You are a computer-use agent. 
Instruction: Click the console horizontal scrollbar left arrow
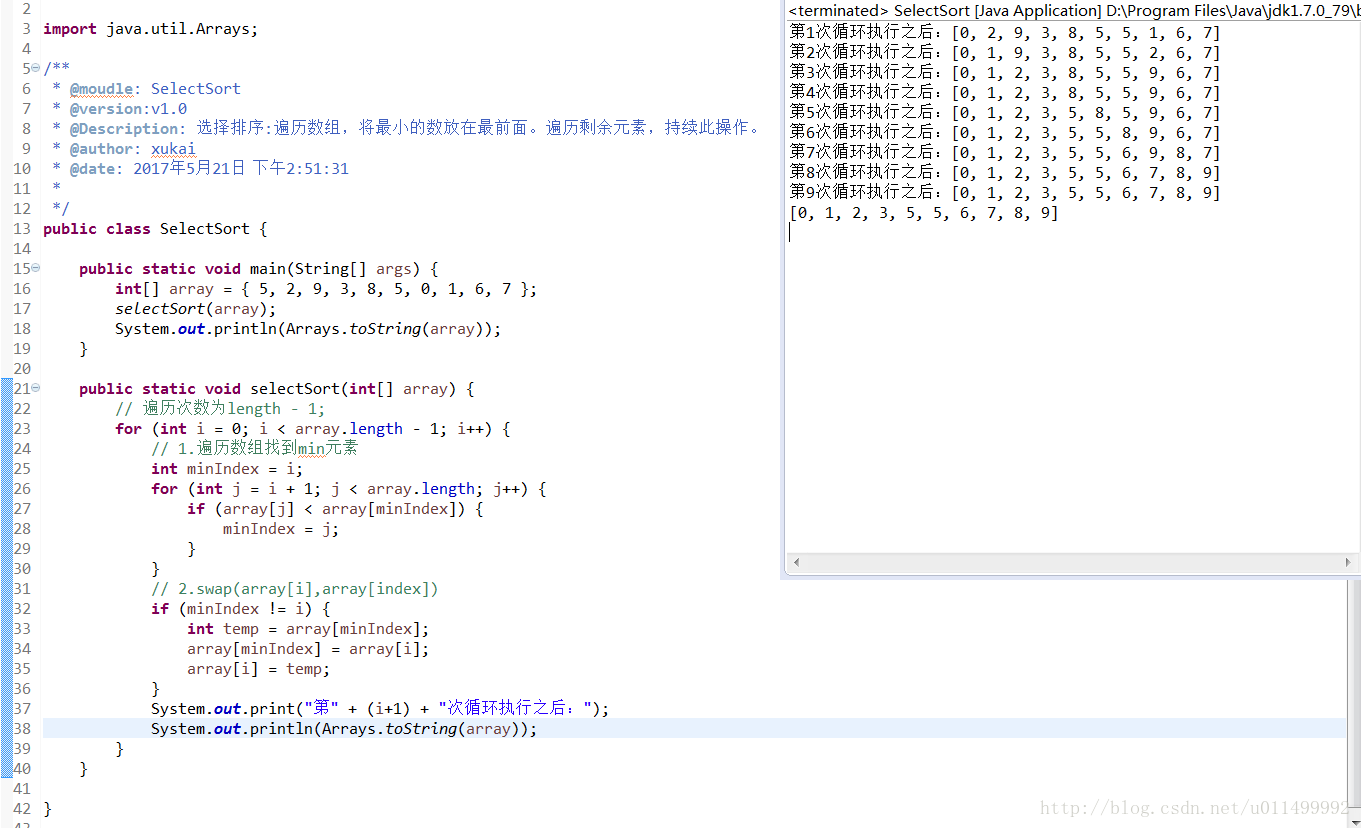[x=796, y=563]
